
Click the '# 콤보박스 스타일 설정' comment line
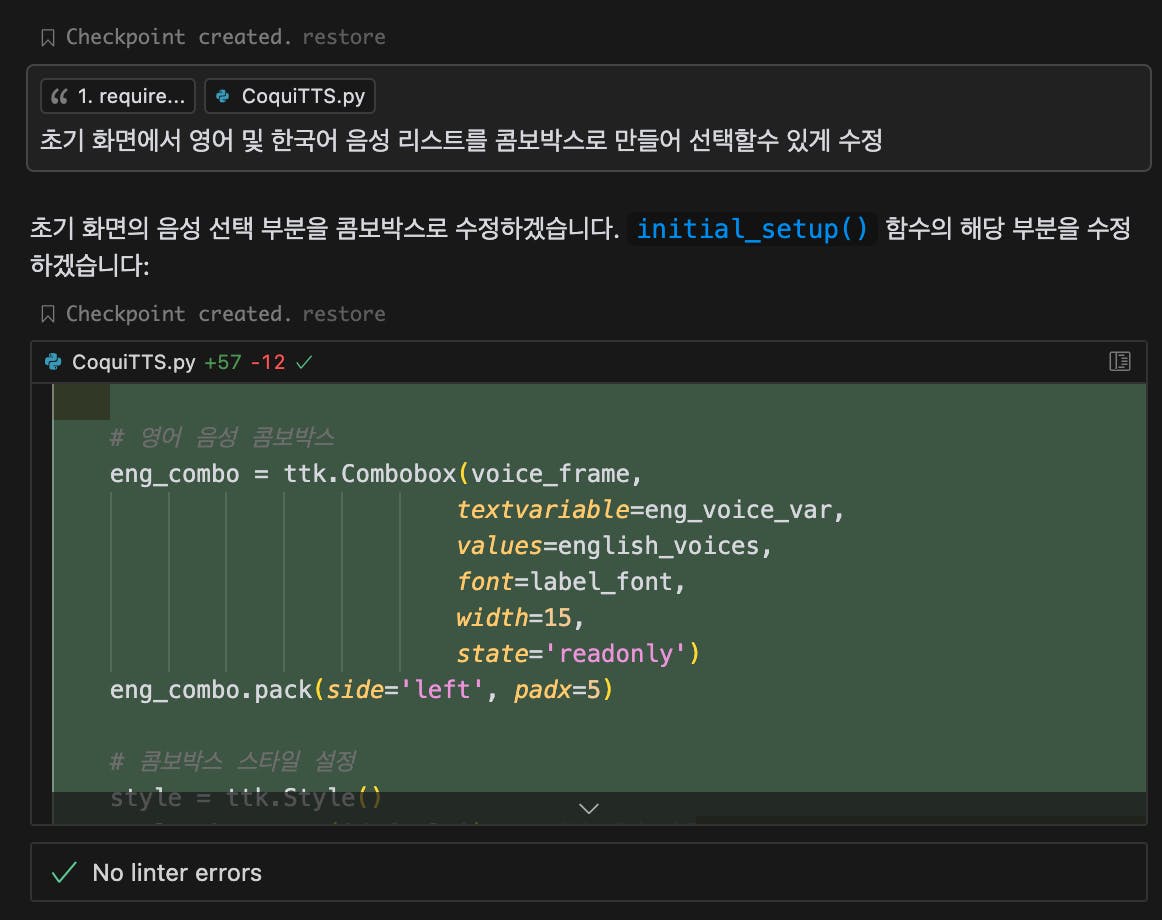(x=233, y=761)
